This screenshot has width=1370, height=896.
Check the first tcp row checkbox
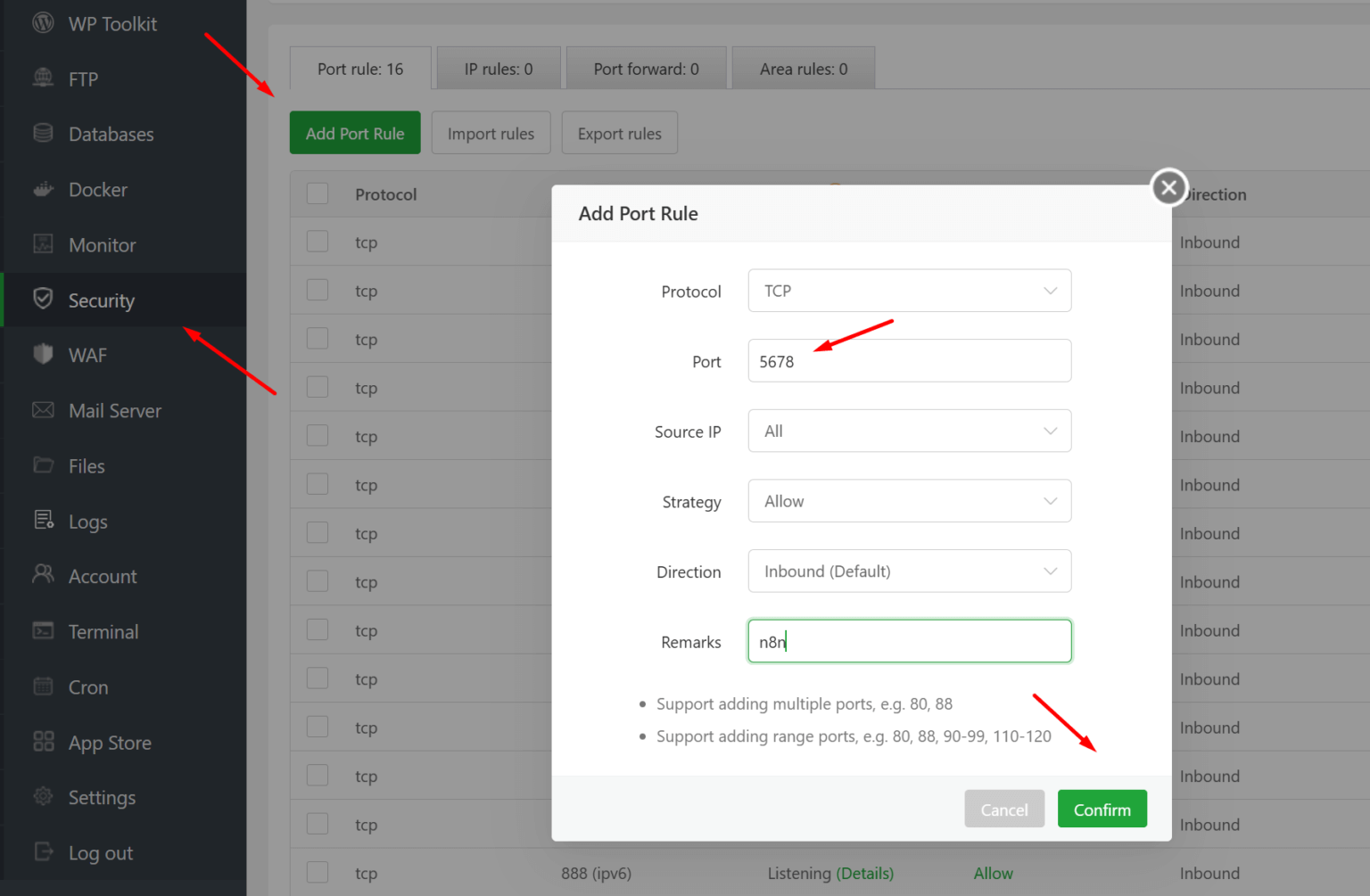point(318,242)
